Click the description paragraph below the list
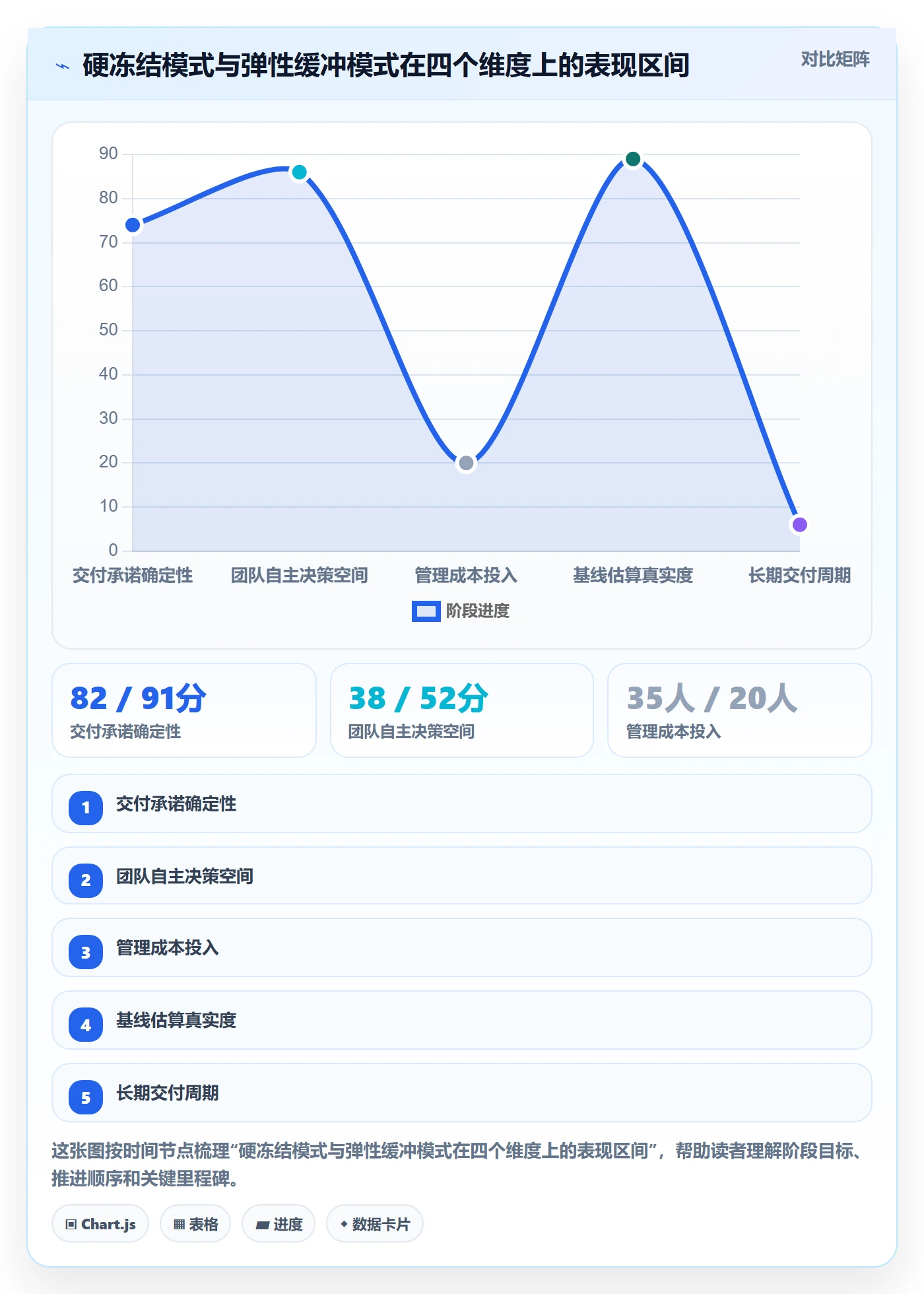This screenshot has width=924, height=1294. tap(457, 1165)
